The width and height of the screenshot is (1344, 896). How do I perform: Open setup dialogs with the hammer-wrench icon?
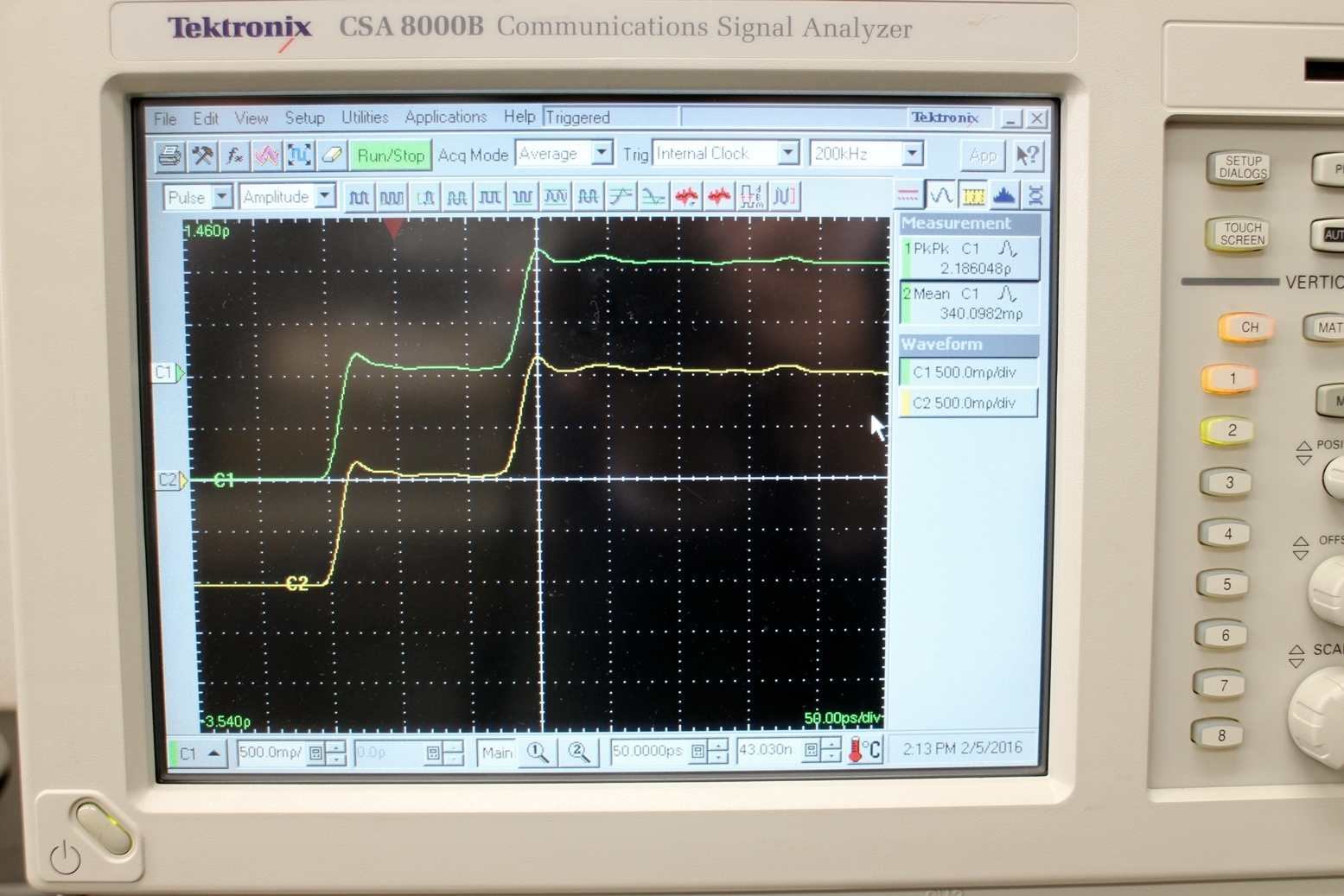(202, 156)
